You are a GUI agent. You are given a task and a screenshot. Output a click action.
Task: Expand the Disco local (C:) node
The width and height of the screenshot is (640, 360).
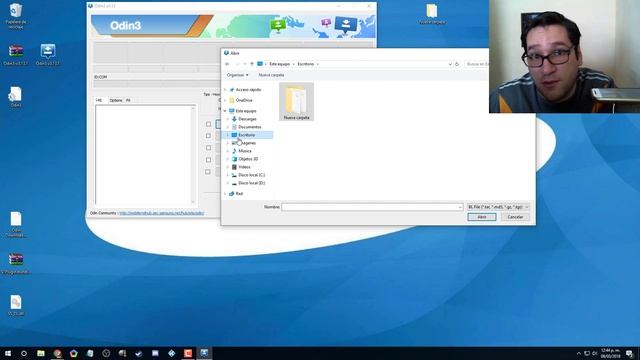tap(228, 175)
